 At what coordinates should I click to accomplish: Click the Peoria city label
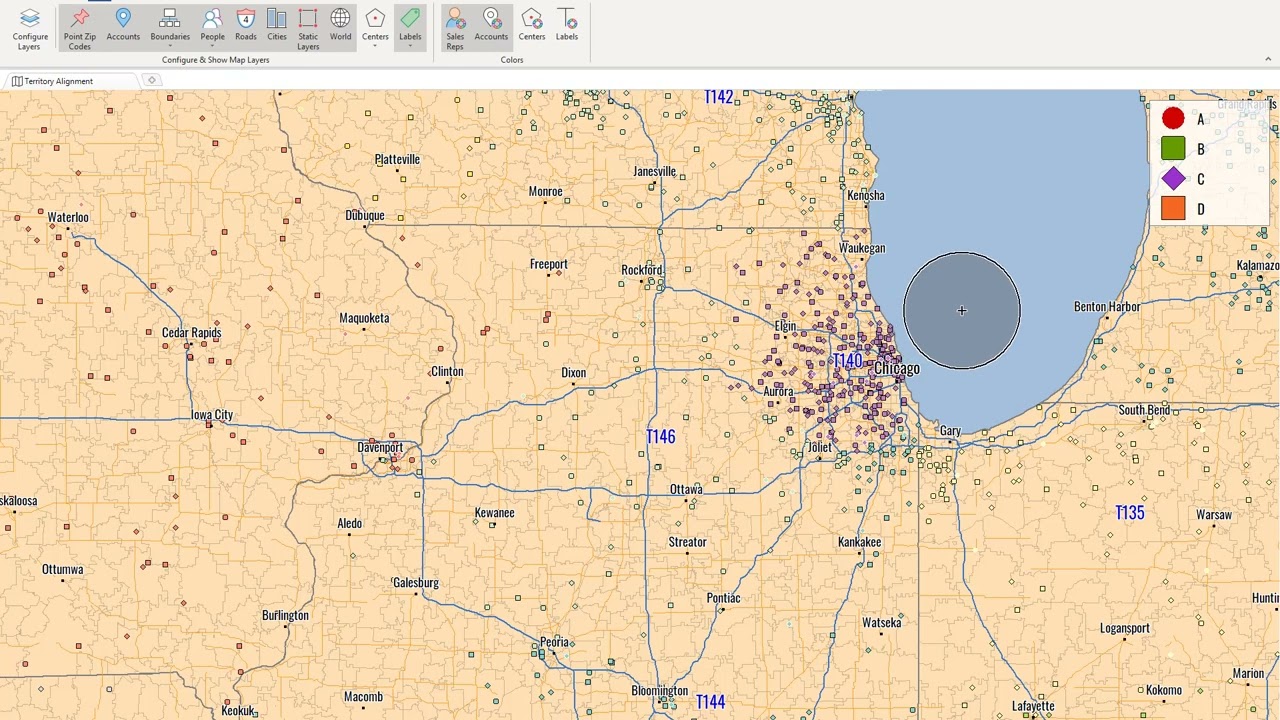[x=554, y=642]
